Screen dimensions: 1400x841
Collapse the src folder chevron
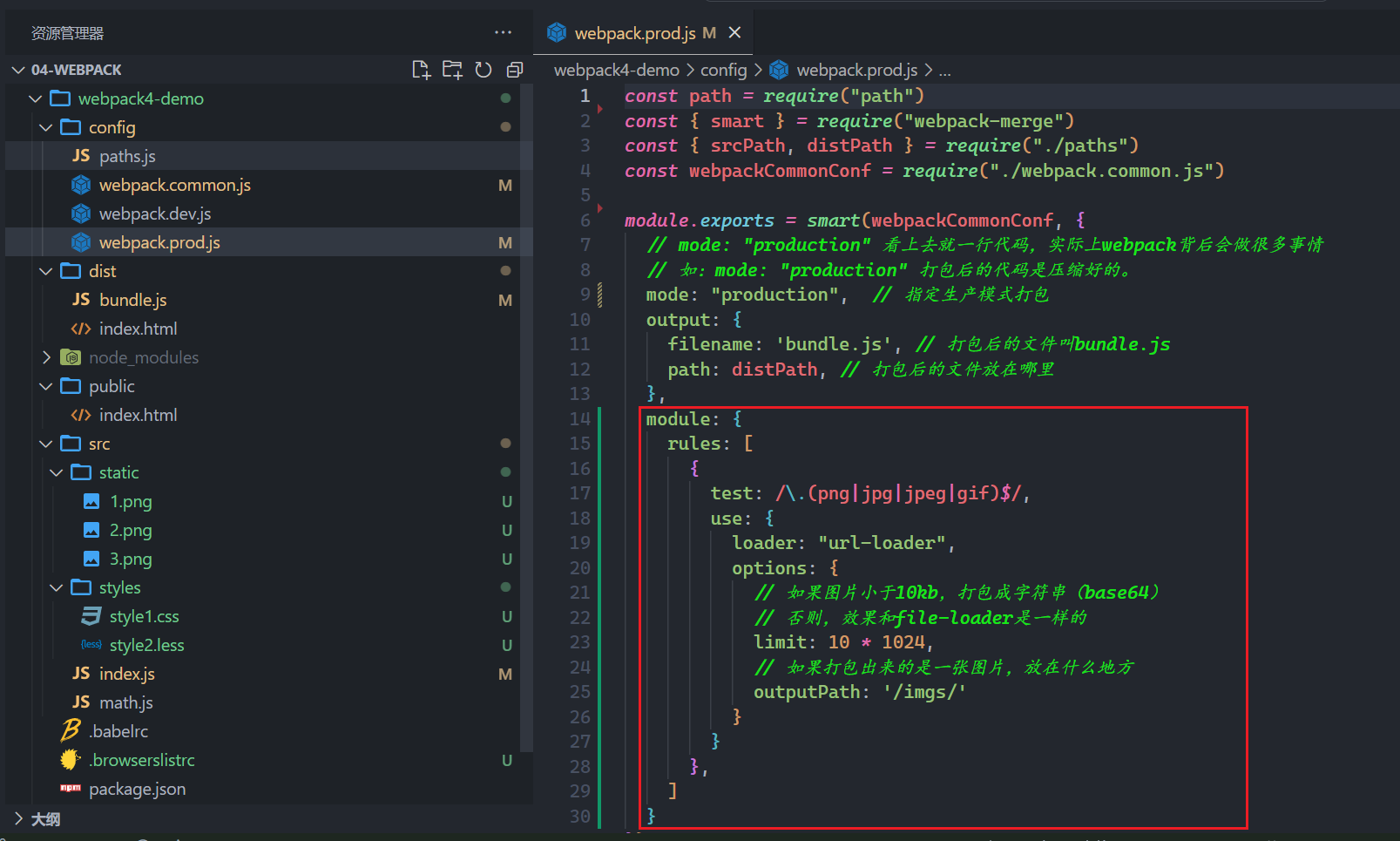click(46, 444)
